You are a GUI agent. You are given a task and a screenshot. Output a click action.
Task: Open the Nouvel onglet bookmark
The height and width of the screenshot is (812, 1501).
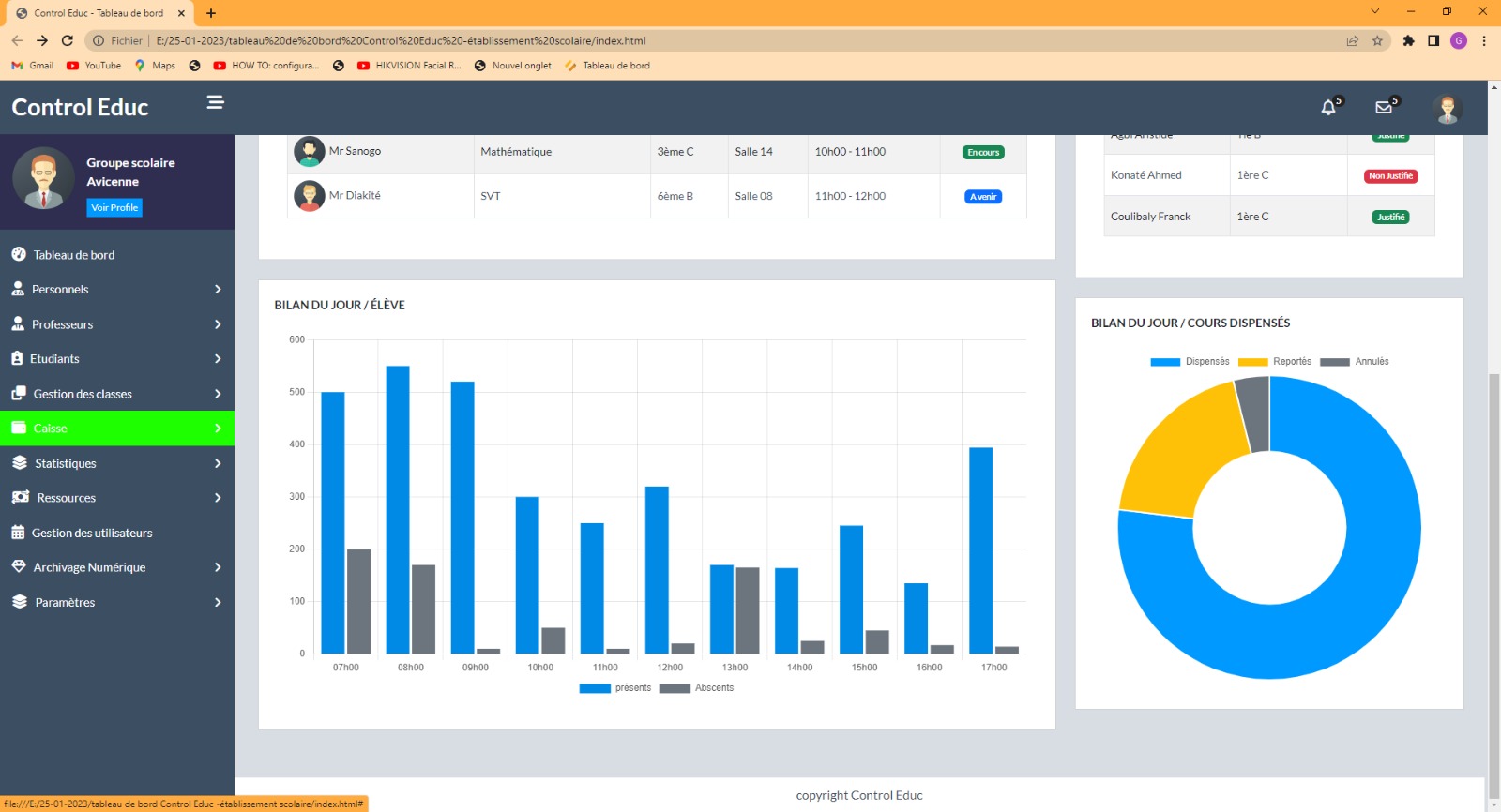point(513,66)
